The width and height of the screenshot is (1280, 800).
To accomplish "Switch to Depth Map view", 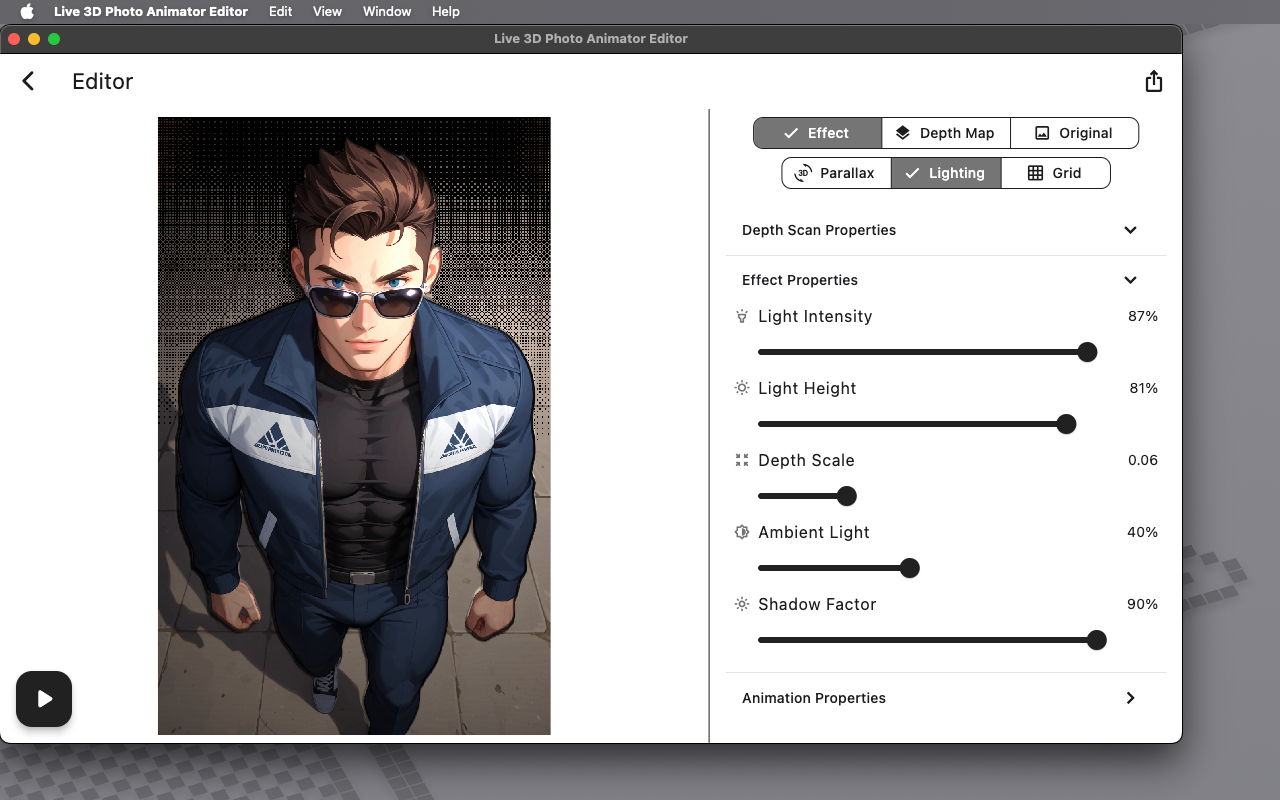I will click(x=946, y=133).
